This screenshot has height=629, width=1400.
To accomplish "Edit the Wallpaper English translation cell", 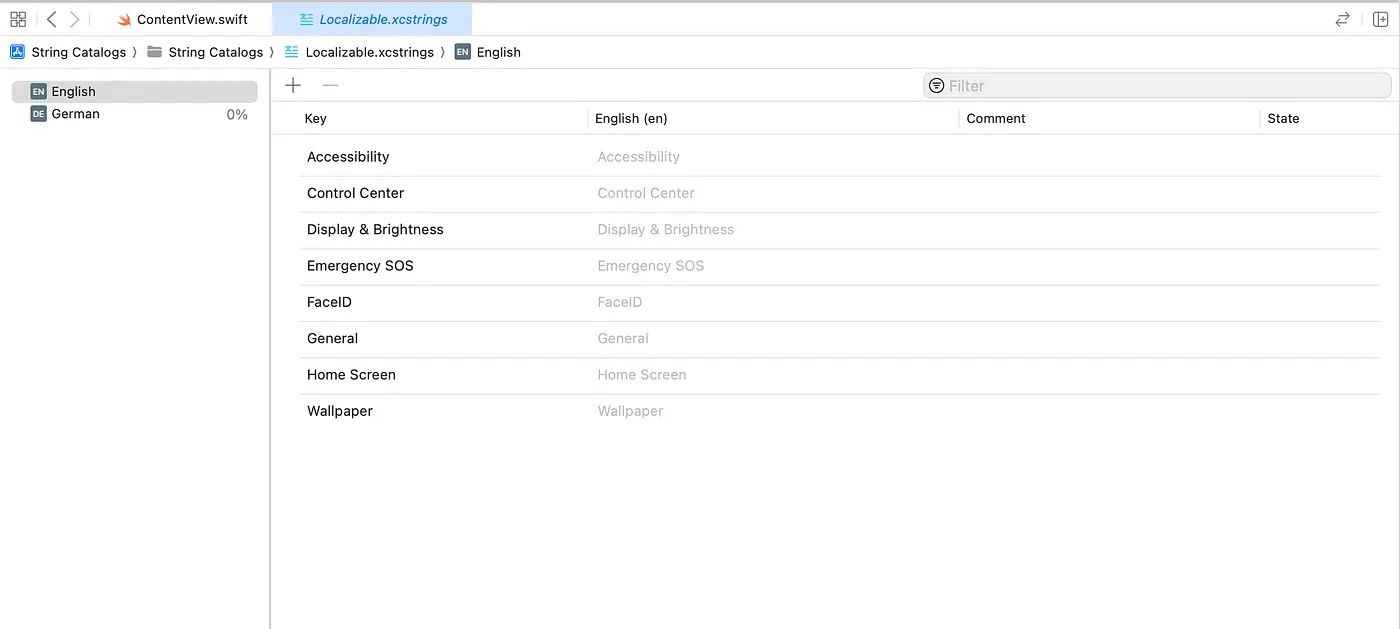I will pyautogui.click(x=630, y=411).
